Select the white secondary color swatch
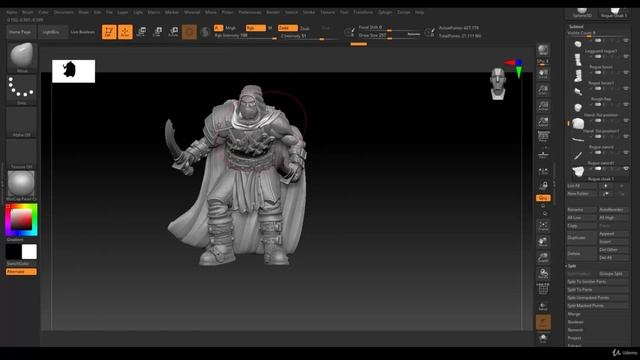640x360 pixels. [29, 252]
